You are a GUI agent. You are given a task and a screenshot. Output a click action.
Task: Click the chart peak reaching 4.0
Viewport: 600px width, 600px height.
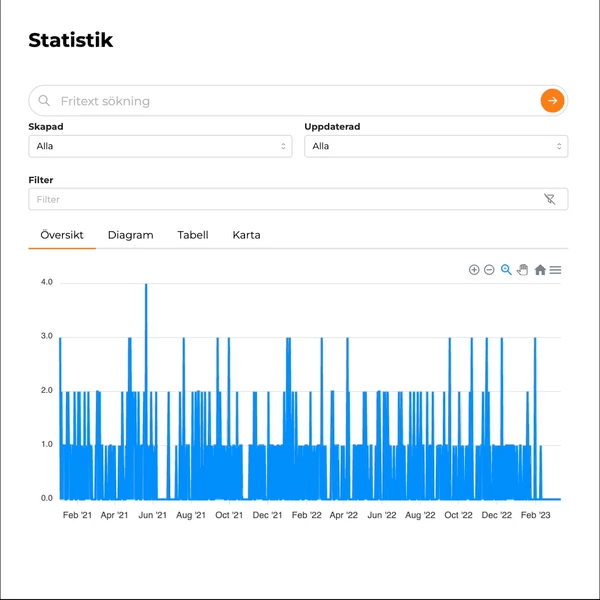(146, 285)
